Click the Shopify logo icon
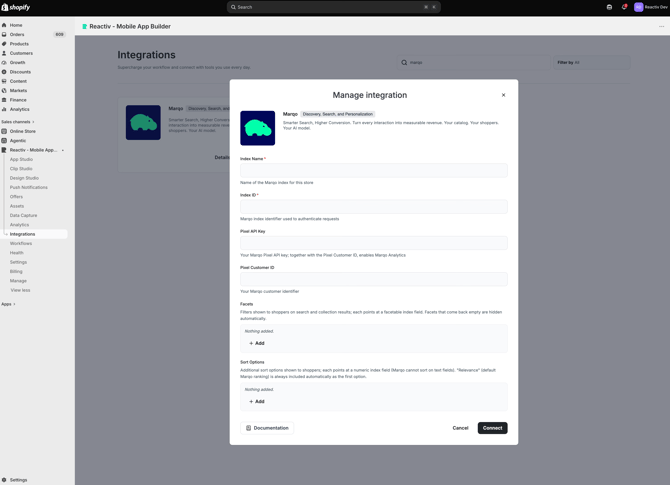Viewport: 670px width, 485px height. tap(5, 7)
